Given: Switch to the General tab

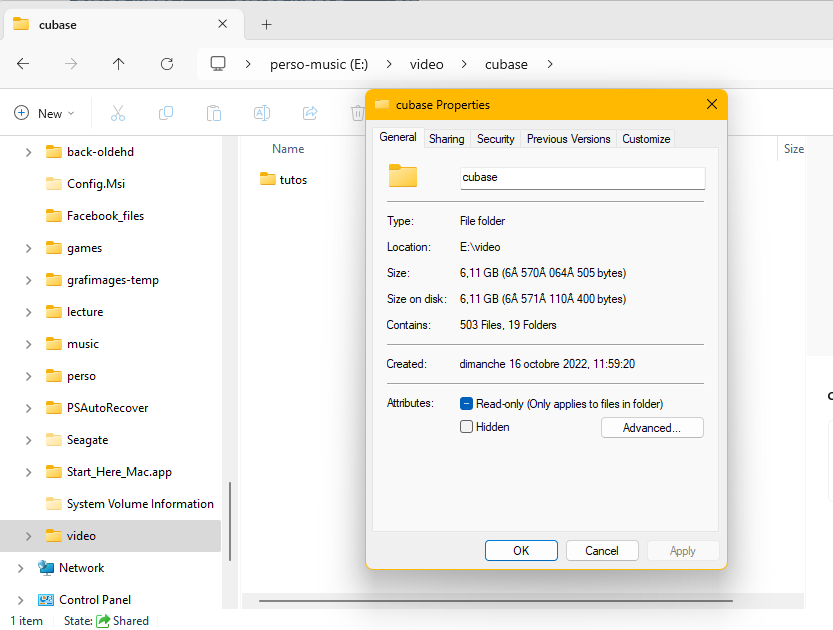Looking at the screenshot, I should [x=398, y=137].
